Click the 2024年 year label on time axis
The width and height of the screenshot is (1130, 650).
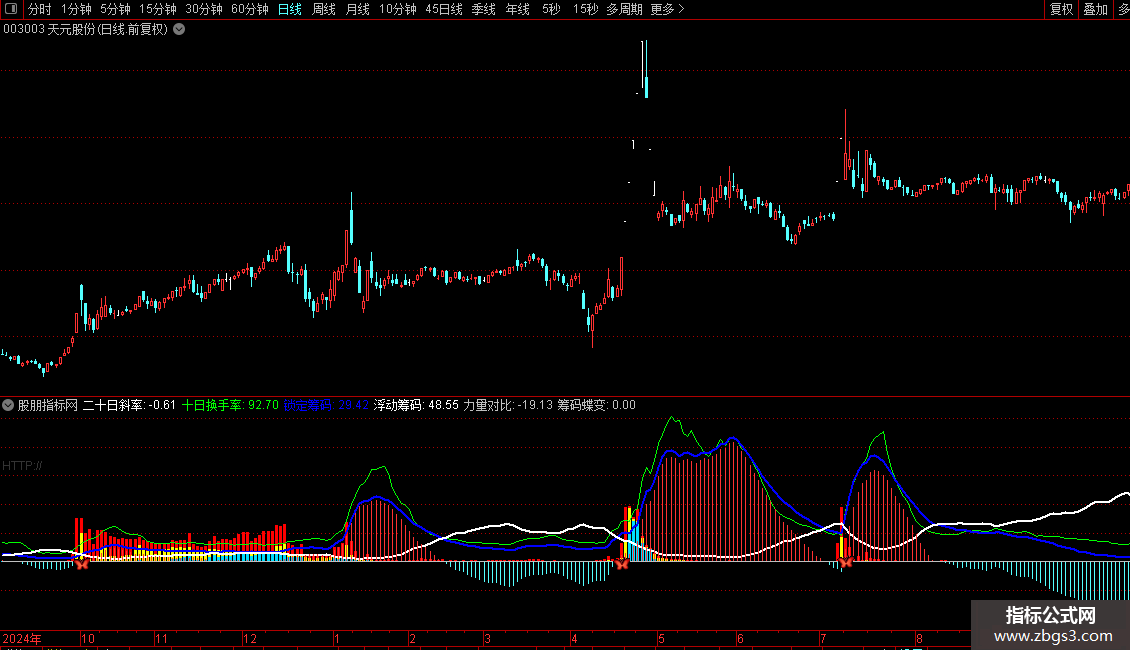[x=22, y=638]
